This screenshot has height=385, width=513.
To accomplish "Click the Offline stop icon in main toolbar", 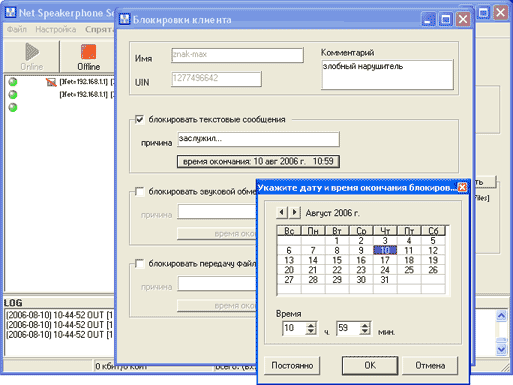I will coord(88,52).
